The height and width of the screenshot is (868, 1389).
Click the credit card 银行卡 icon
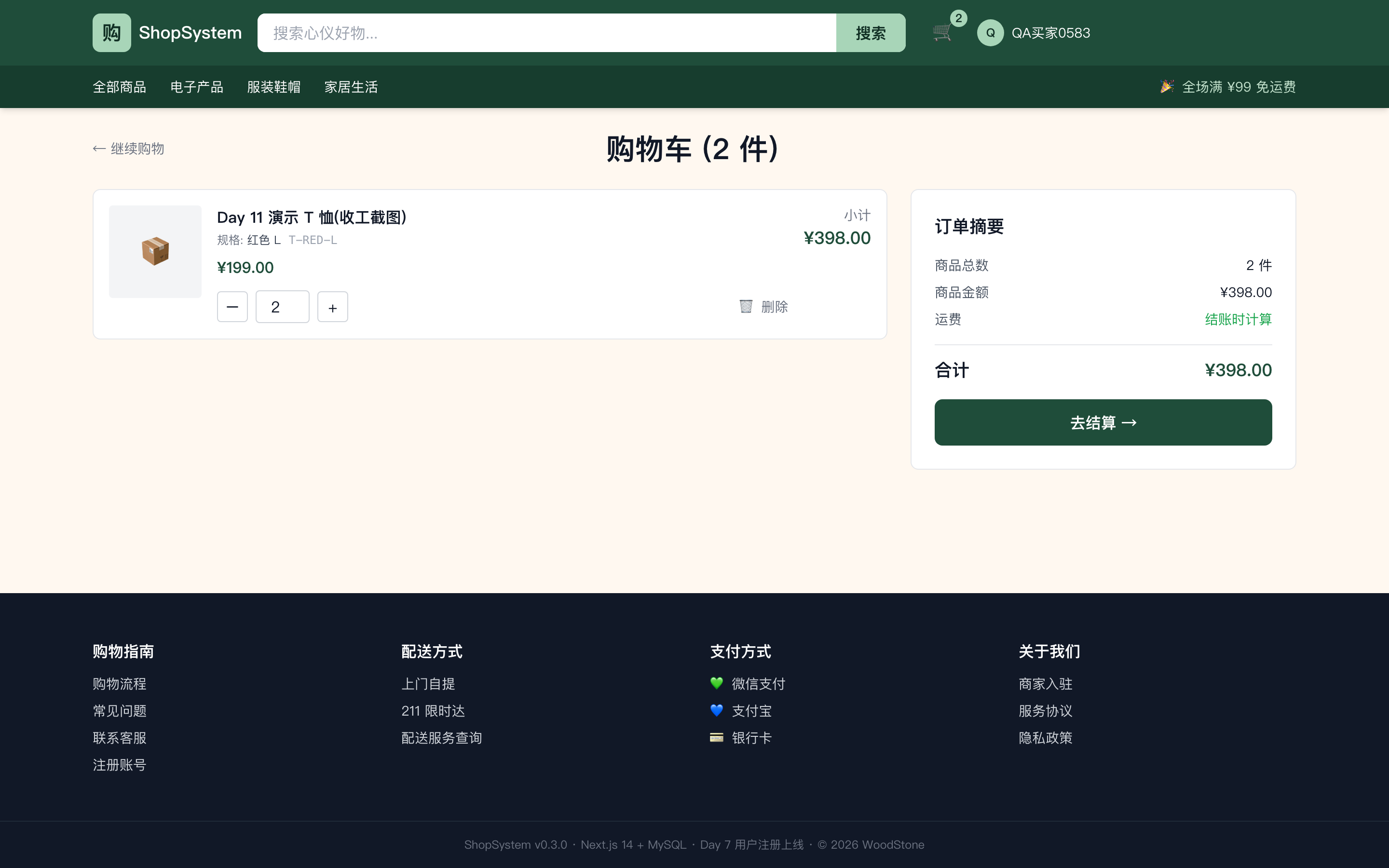pyautogui.click(x=716, y=737)
